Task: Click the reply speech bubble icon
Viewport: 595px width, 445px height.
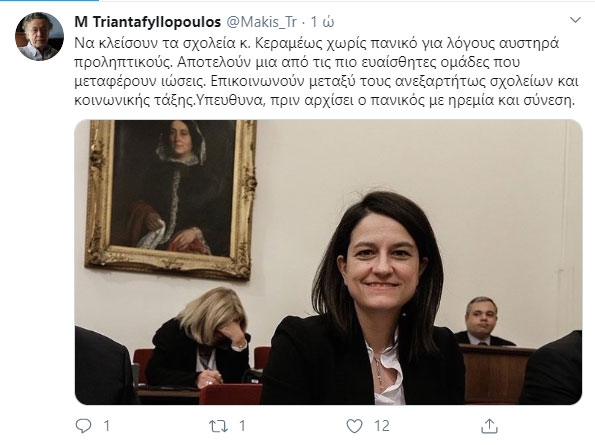Action: point(83,426)
